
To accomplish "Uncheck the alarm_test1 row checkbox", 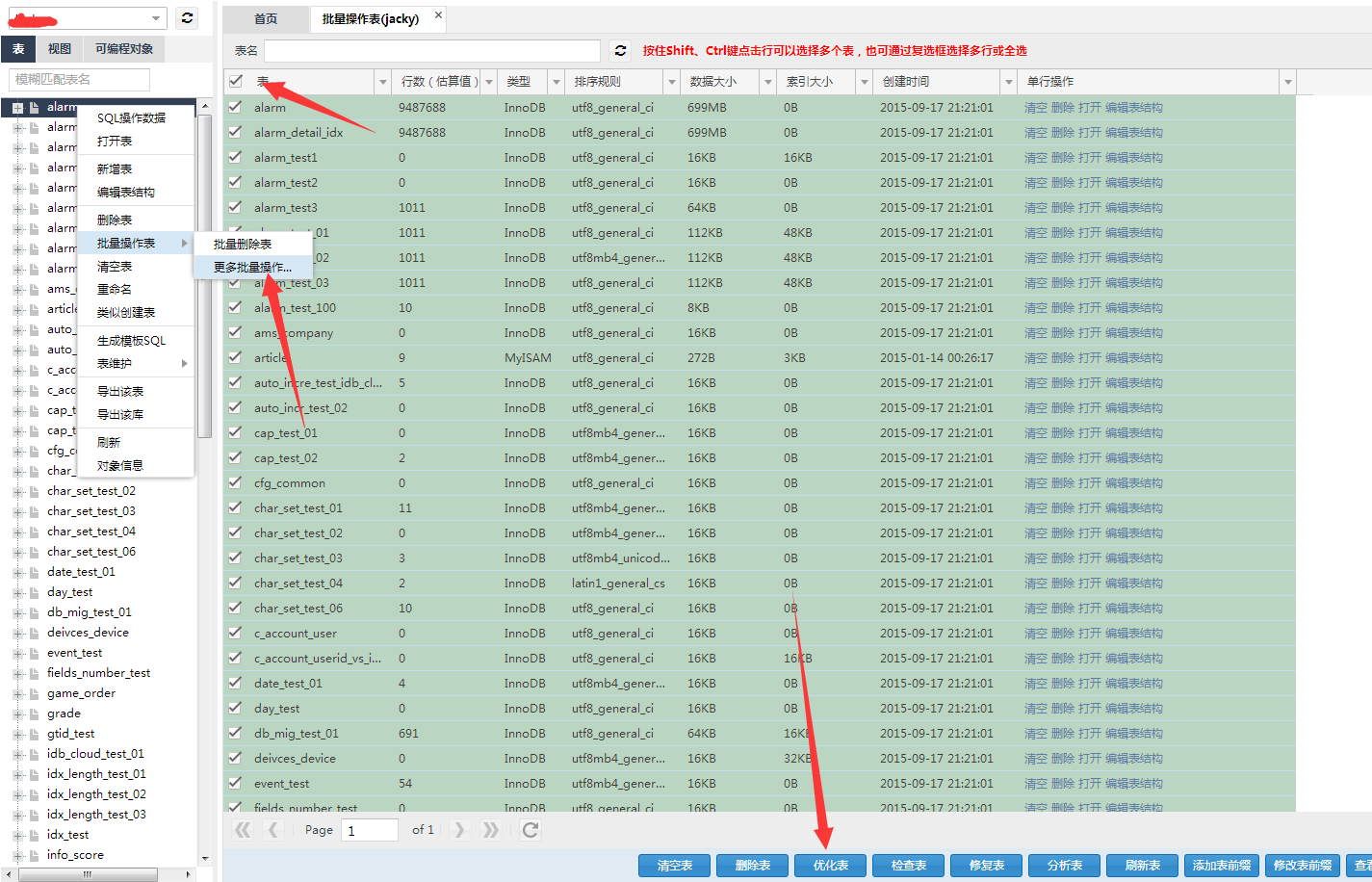I will click(236, 157).
